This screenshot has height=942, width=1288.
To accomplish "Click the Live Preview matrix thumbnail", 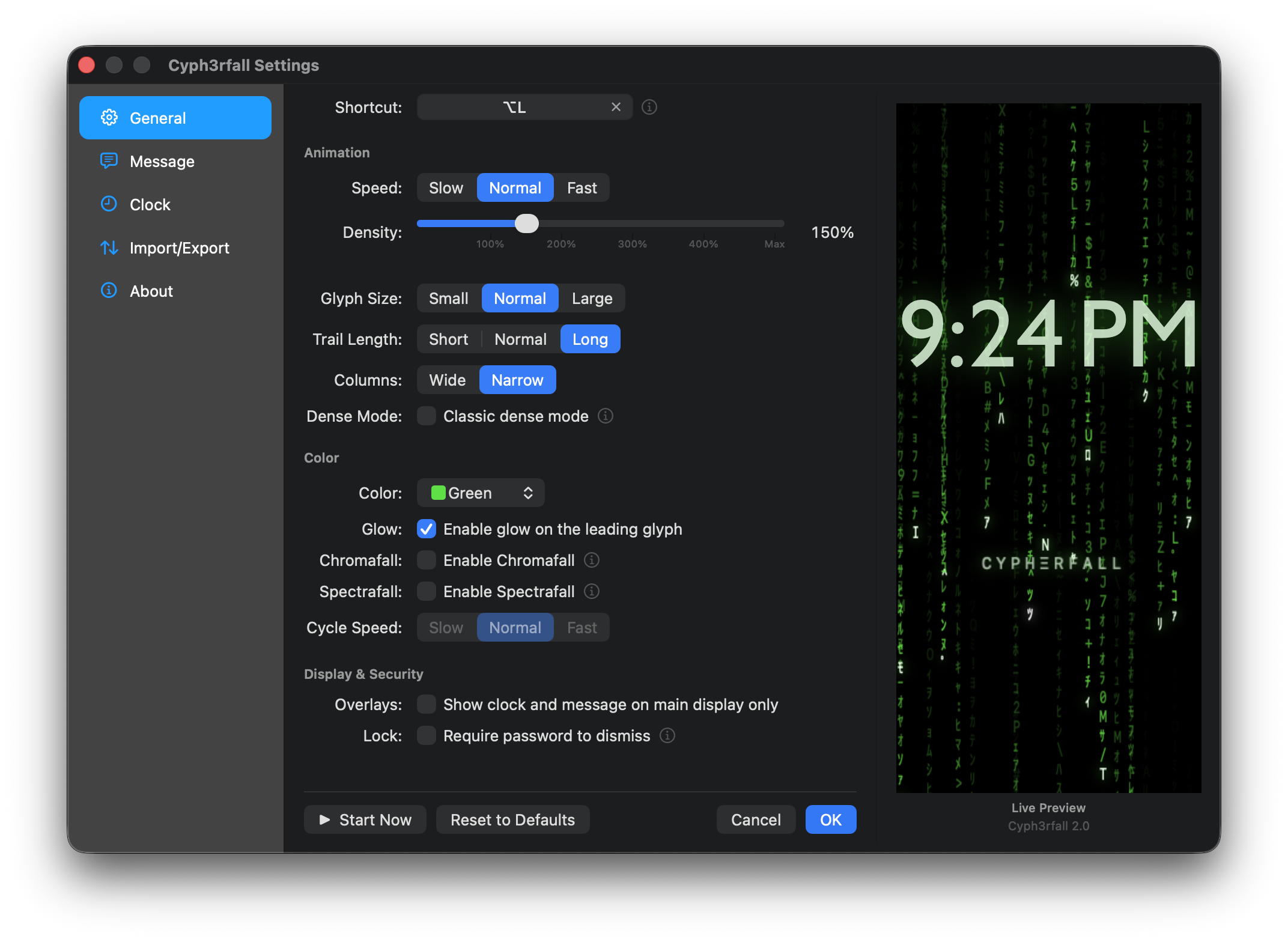I will coord(1048,448).
